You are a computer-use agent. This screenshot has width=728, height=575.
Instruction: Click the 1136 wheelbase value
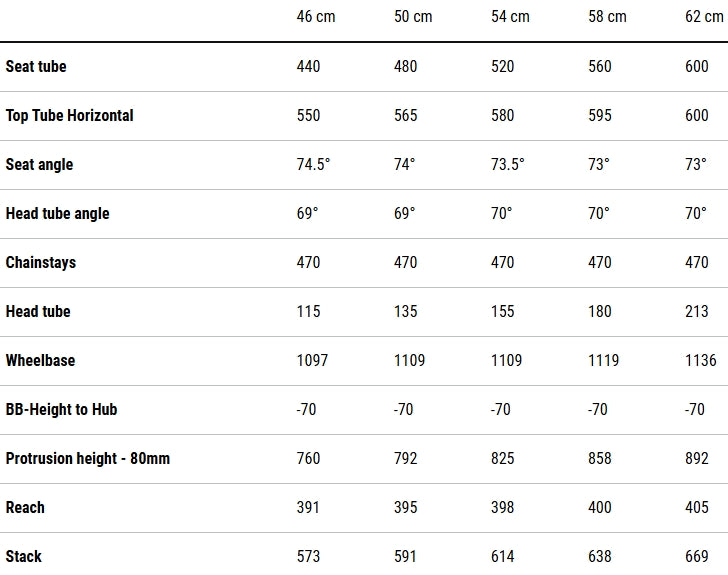(x=700, y=360)
